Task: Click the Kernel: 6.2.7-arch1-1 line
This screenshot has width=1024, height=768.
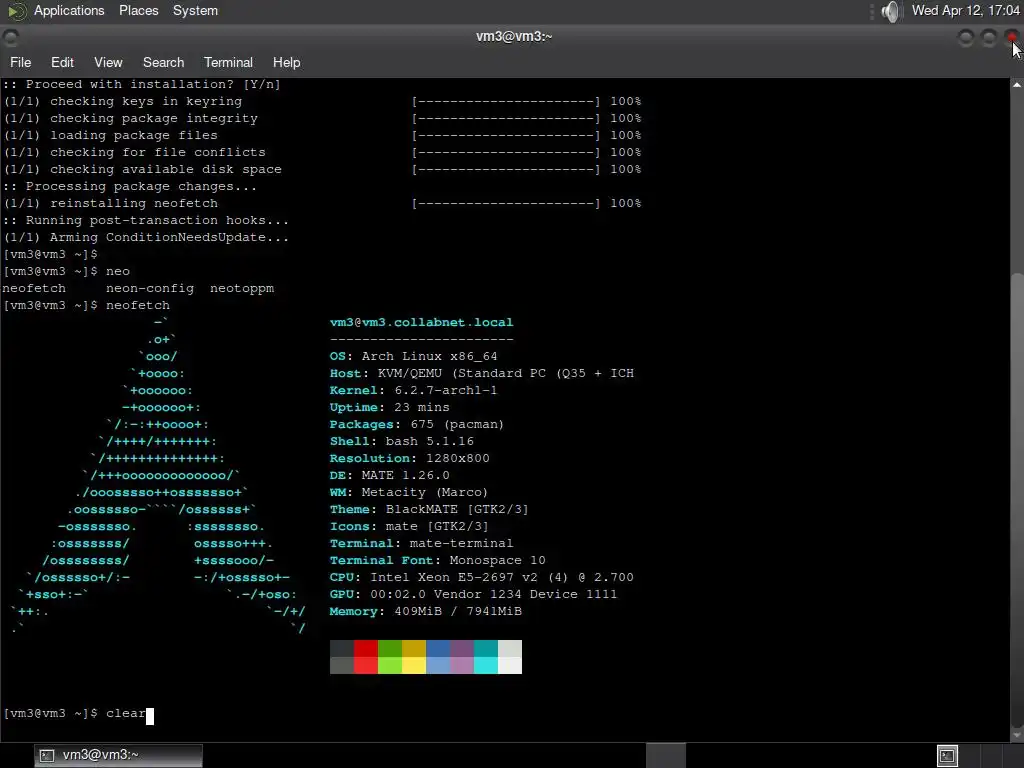Action: (413, 391)
